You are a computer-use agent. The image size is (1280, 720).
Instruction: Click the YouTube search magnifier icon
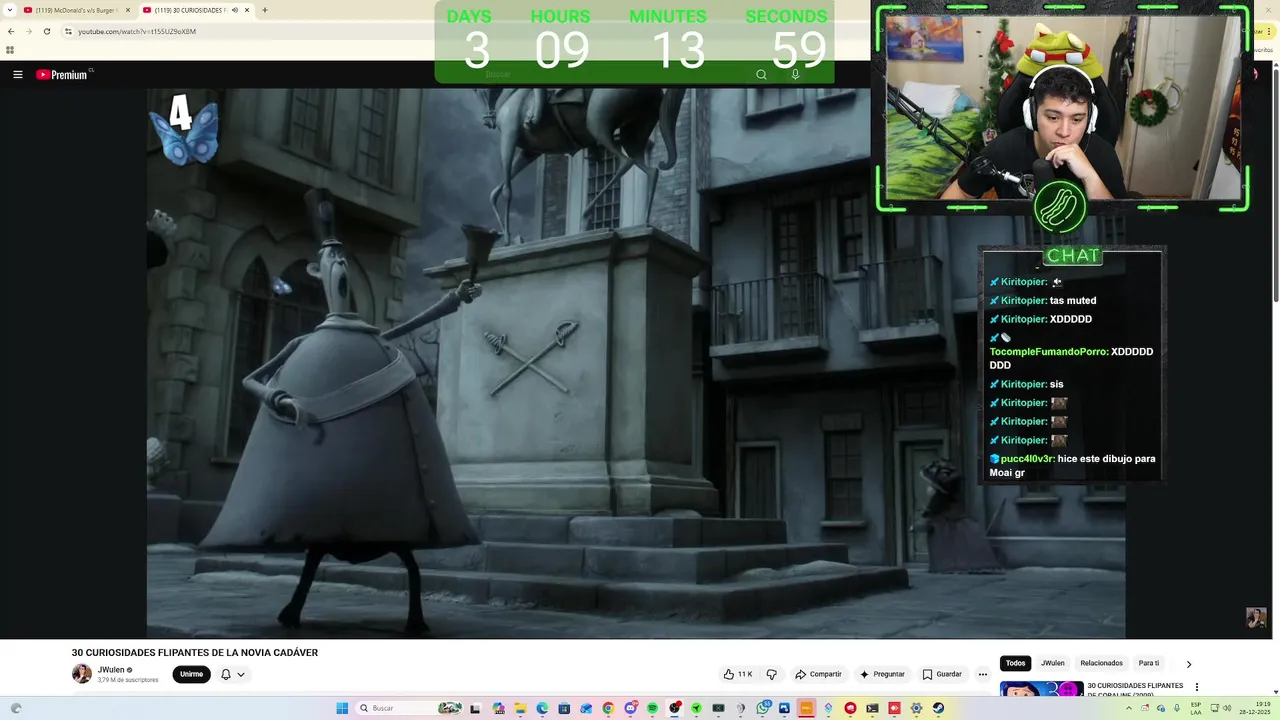(761, 74)
